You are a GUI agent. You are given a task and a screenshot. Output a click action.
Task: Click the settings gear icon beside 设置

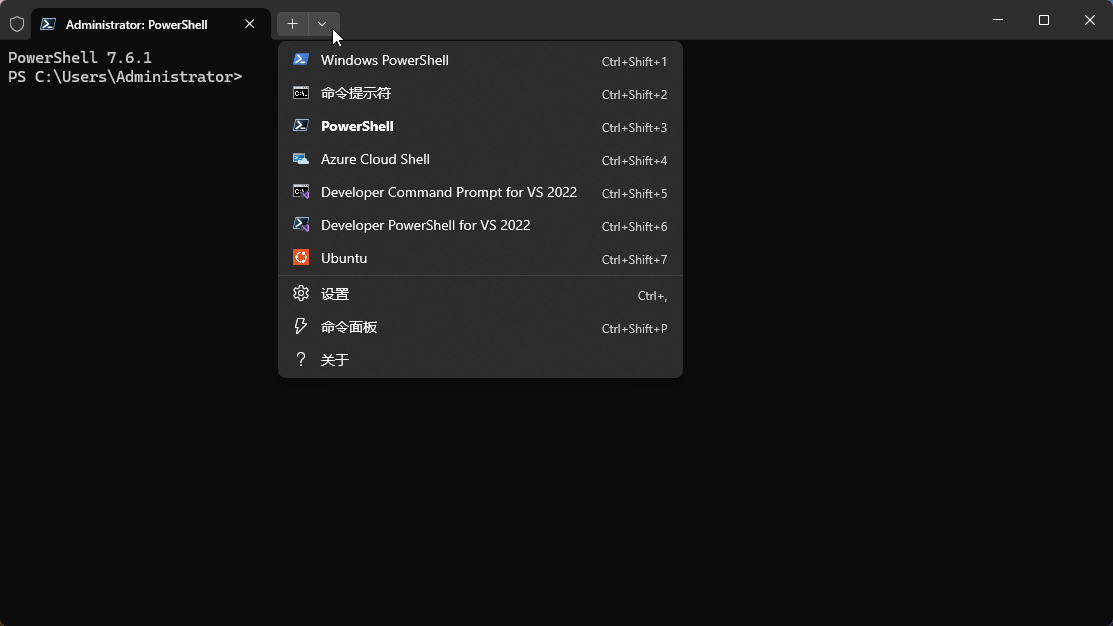[x=301, y=293]
